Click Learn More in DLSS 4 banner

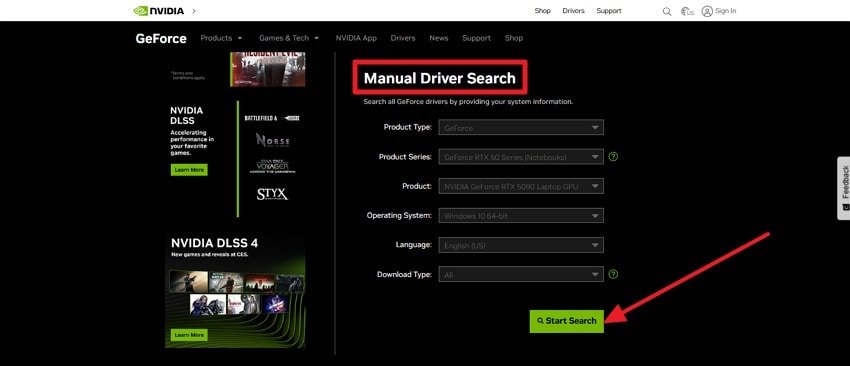[x=189, y=335]
